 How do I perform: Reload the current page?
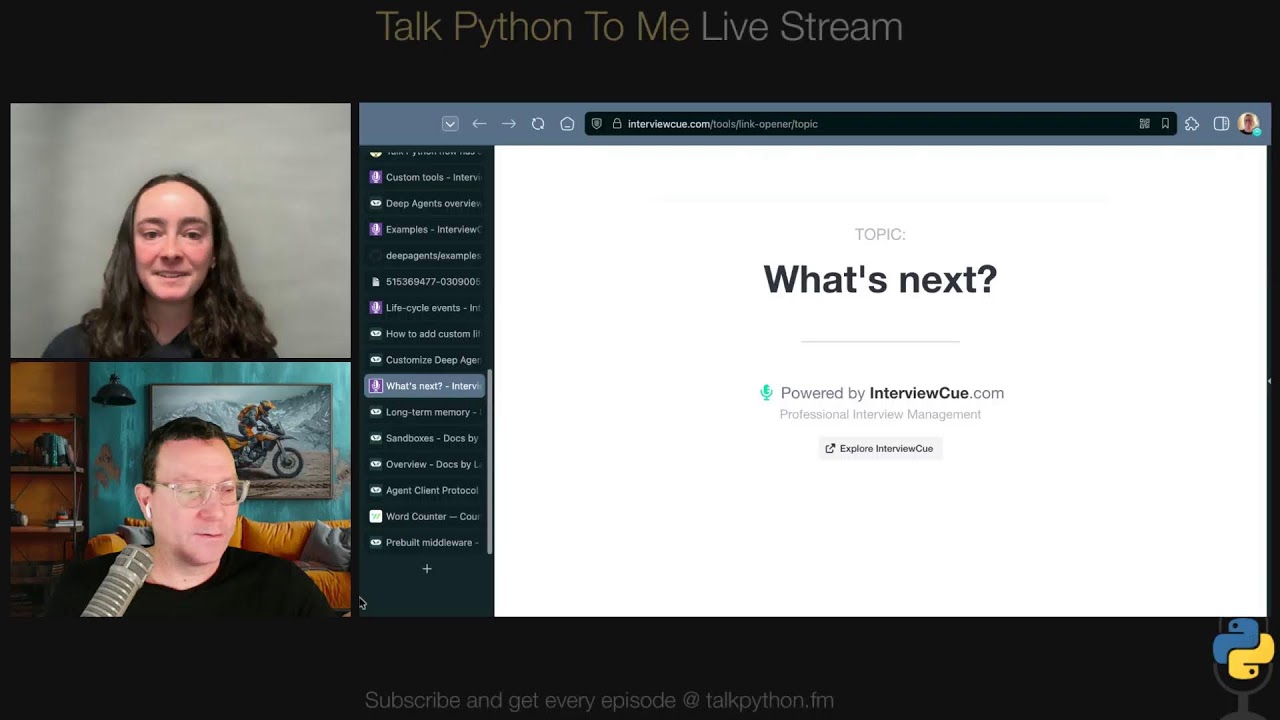pyautogui.click(x=538, y=124)
